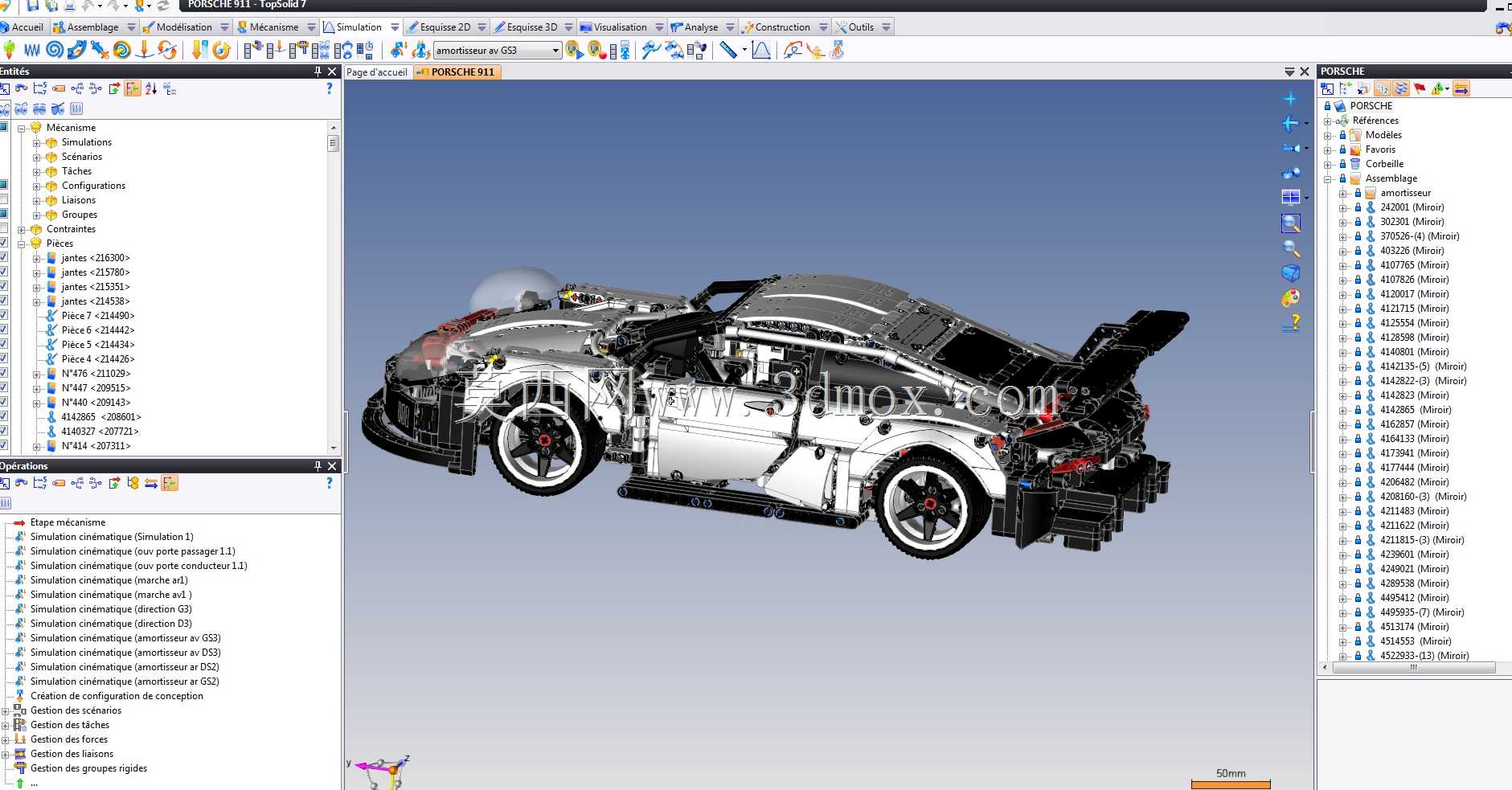Toggle checkbox next to jantes <215351>
The height and width of the screenshot is (790, 1512).
coord(4,286)
